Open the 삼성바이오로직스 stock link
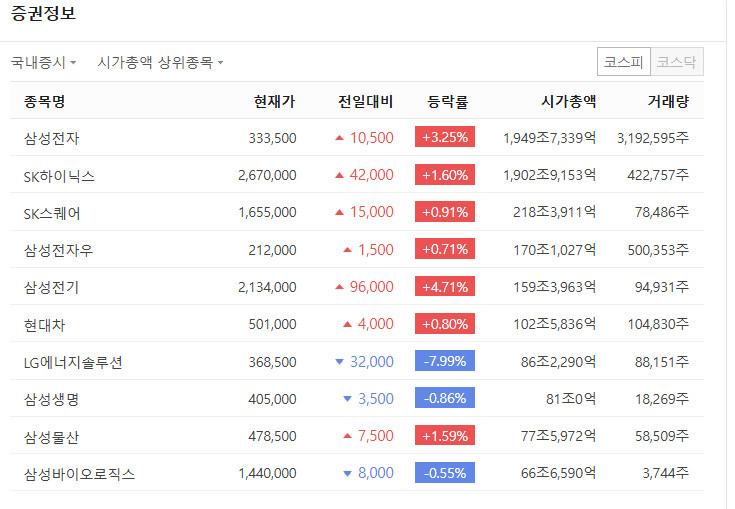735x509 pixels. point(79,474)
